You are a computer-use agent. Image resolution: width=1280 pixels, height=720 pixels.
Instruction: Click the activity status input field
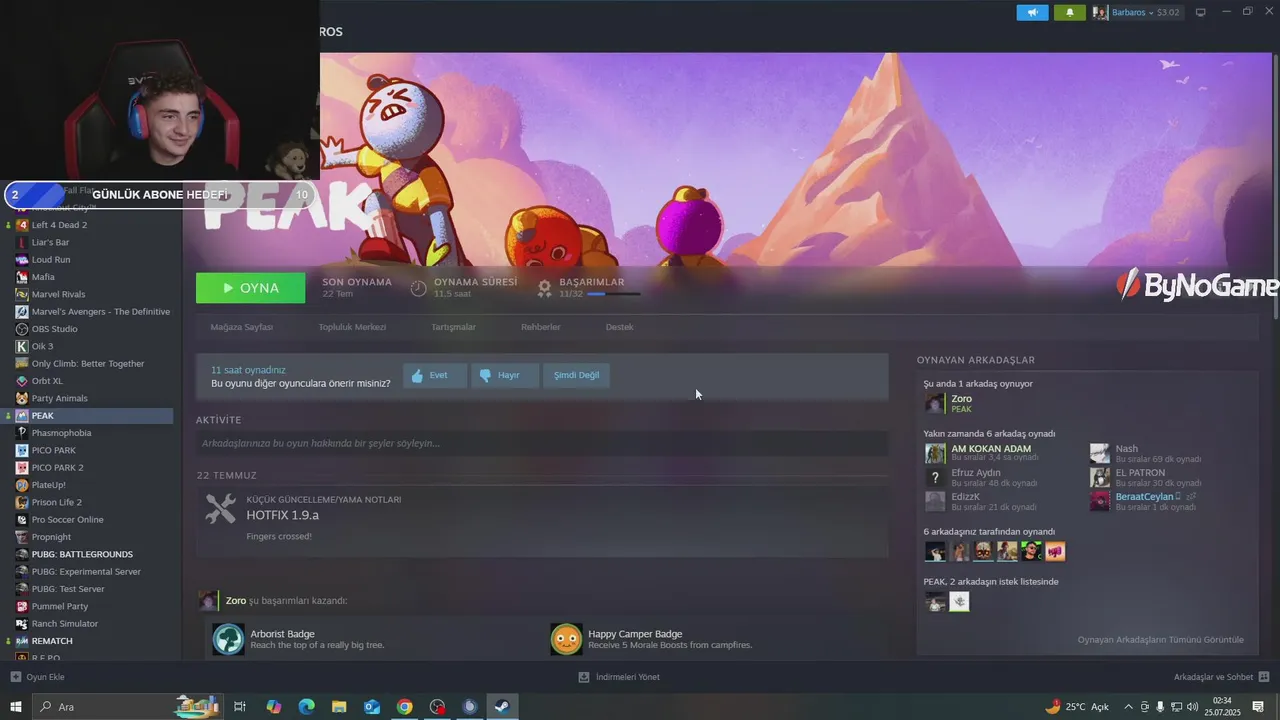tap(542, 443)
